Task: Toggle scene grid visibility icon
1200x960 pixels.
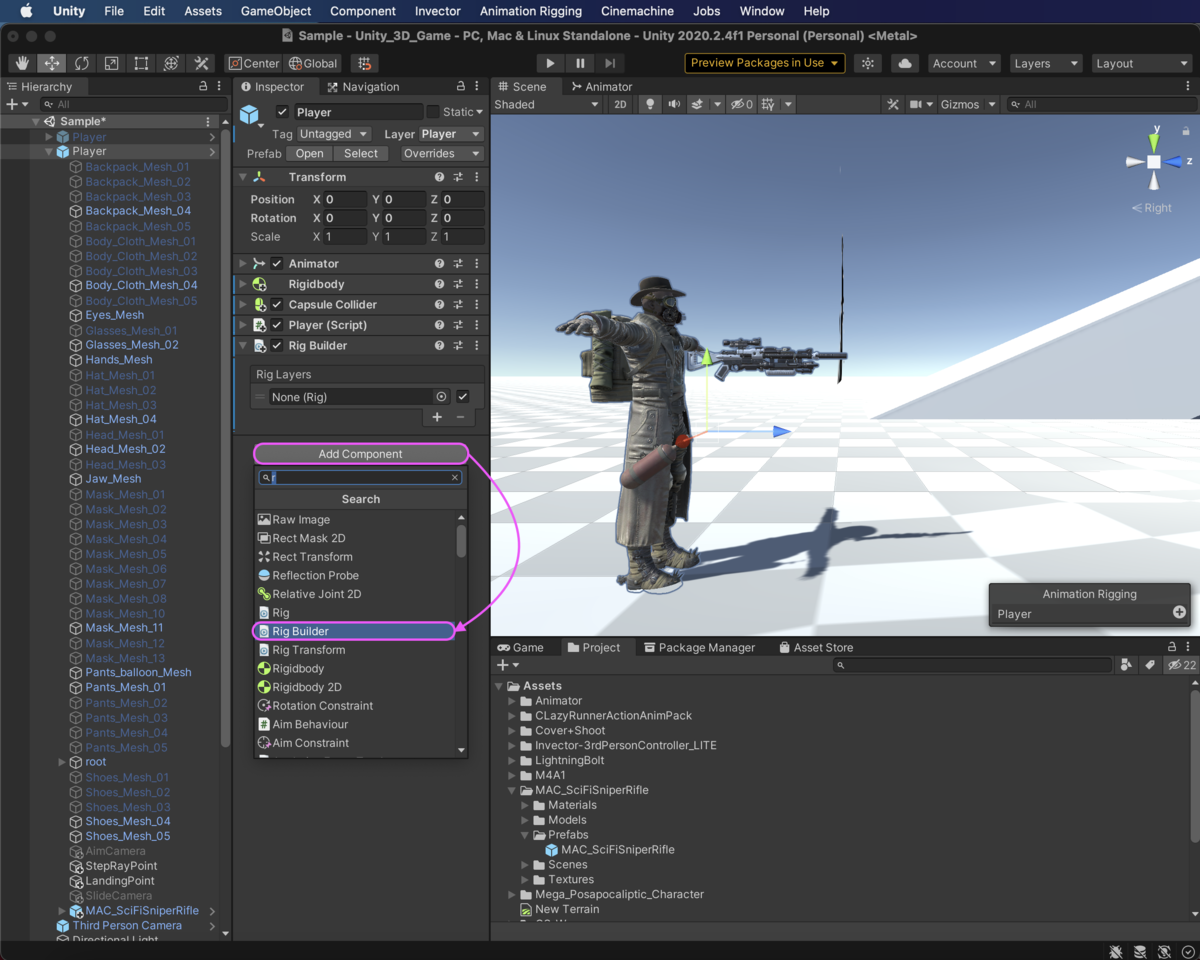Action: 768,104
